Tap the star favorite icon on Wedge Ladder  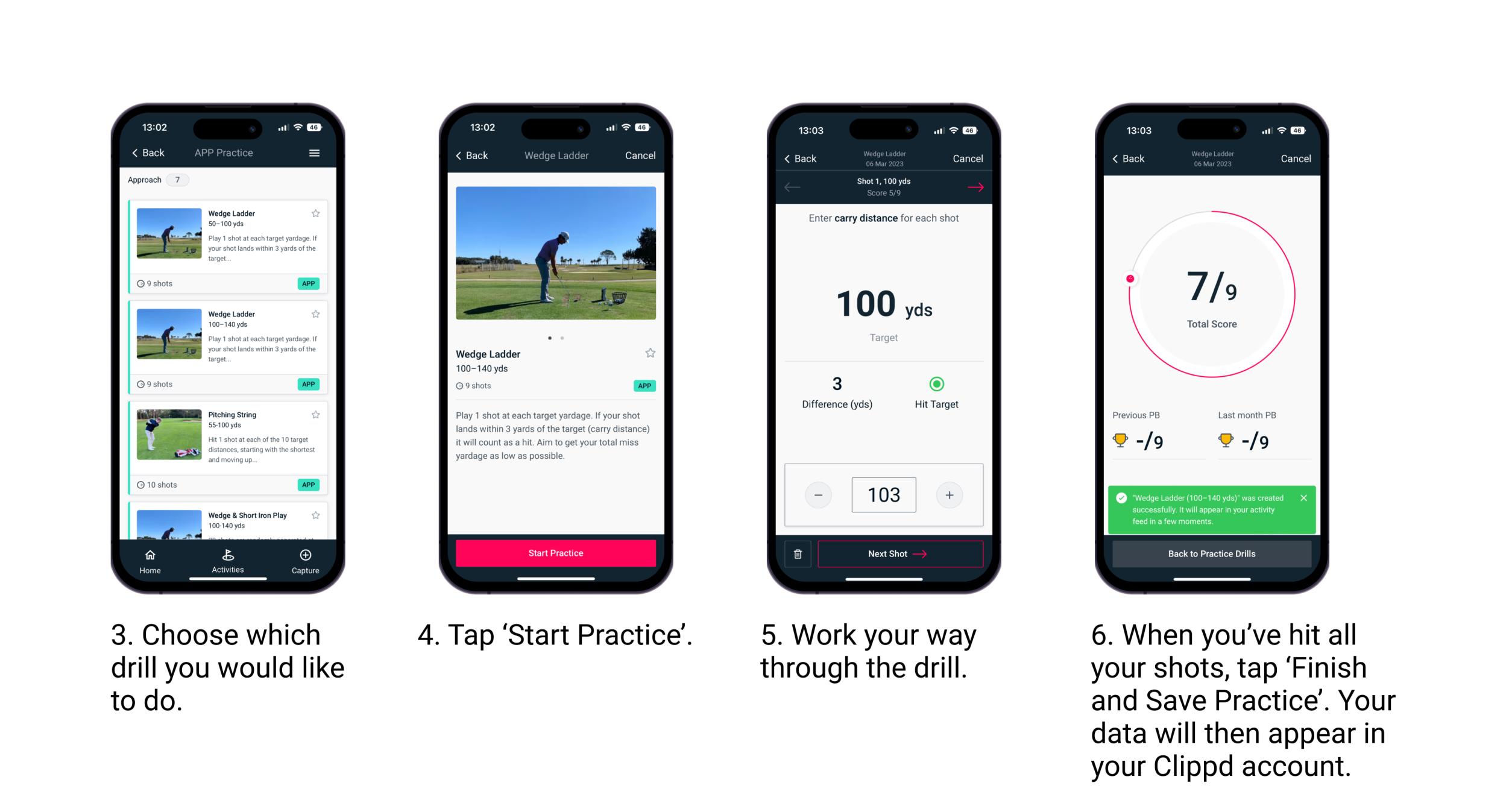pyautogui.click(x=319, y=212)
